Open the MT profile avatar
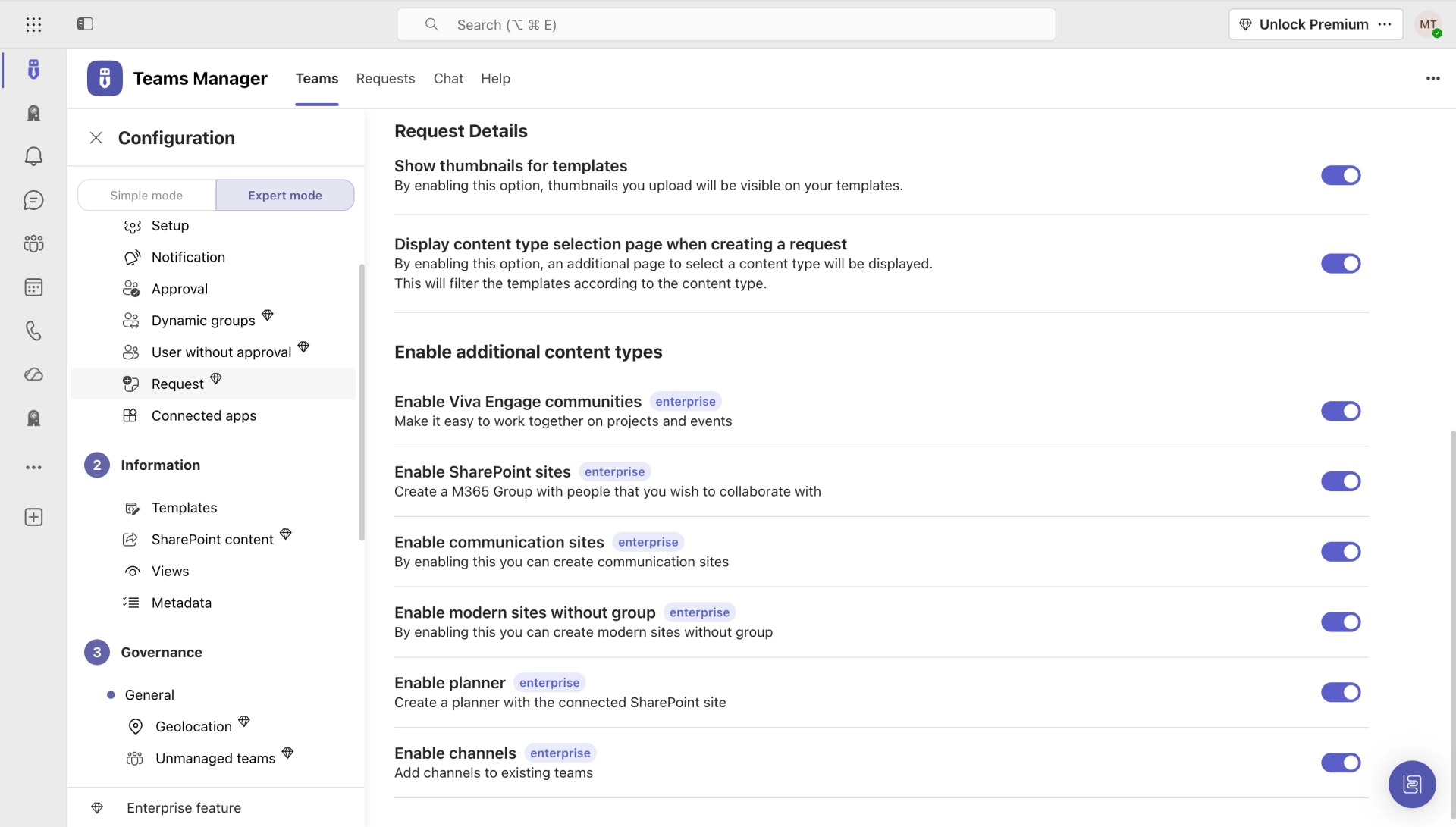 (1429, 24)
